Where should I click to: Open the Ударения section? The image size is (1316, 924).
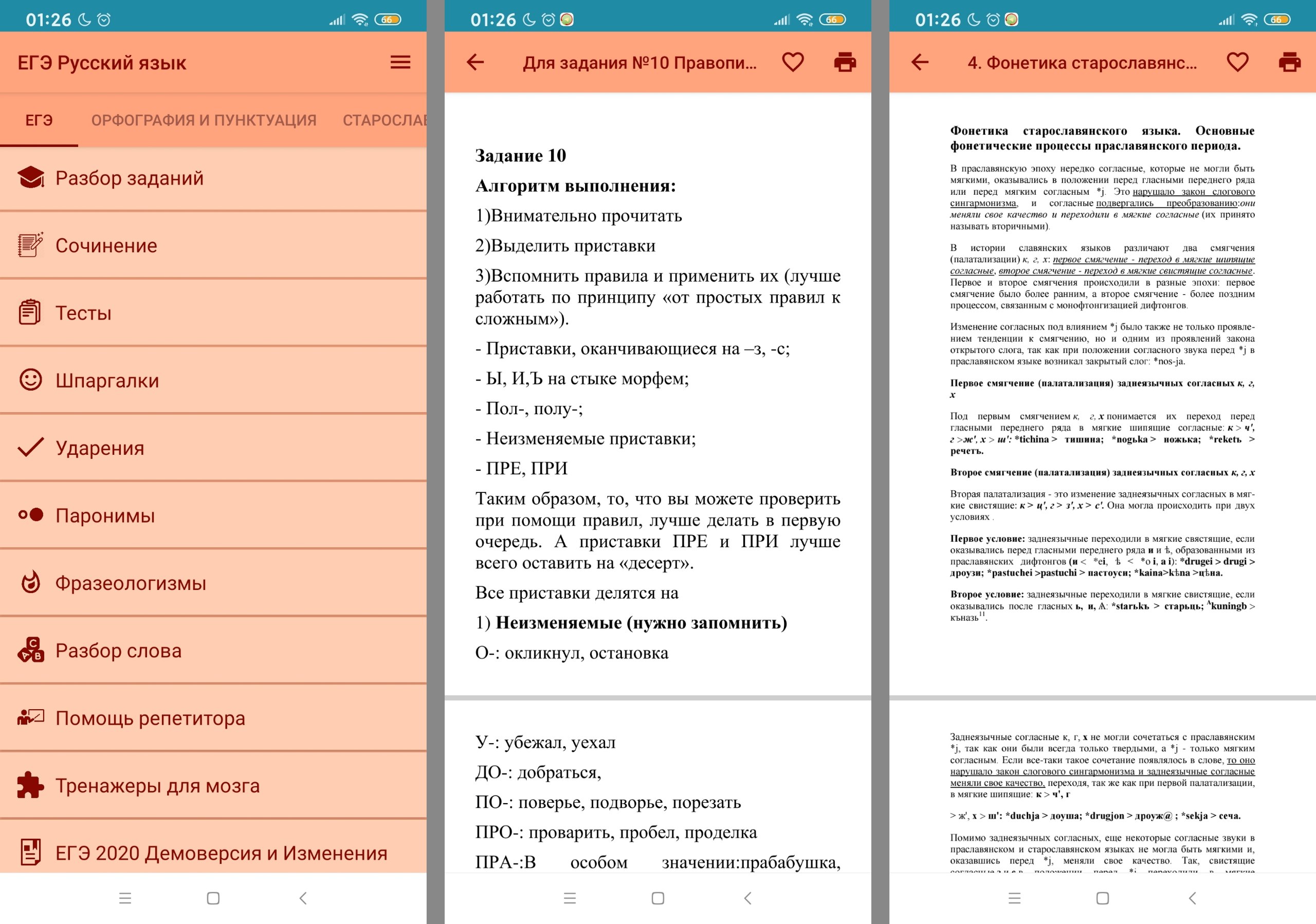[213, 448]
